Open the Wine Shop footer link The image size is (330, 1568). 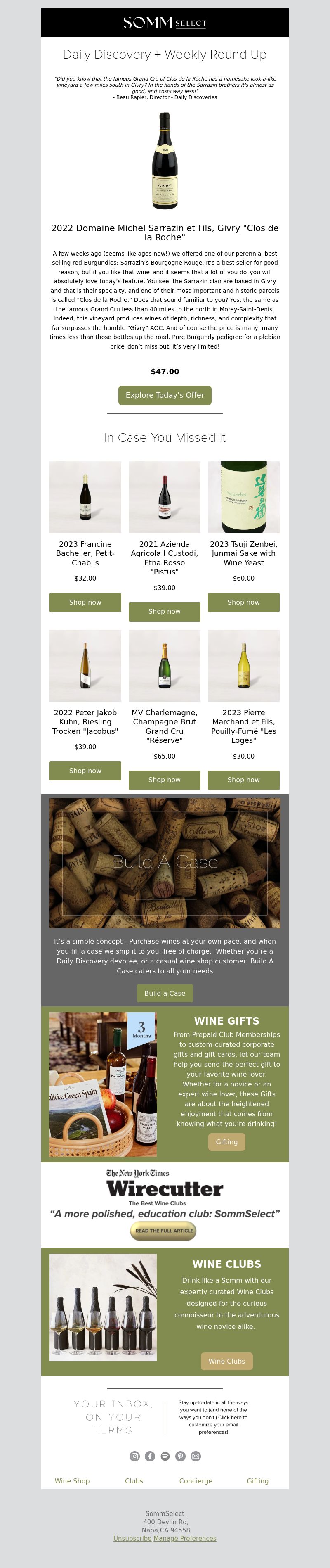tap(72, 1481)
